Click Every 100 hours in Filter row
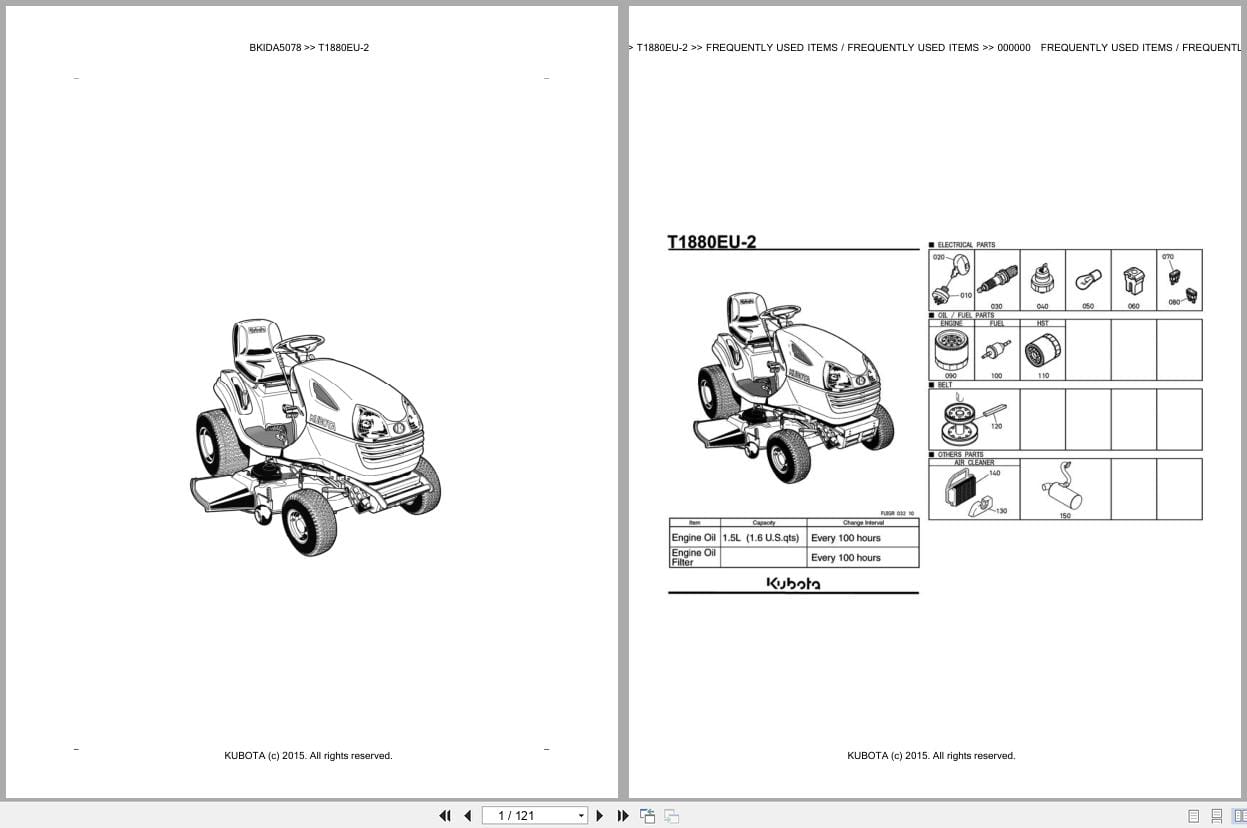1247x828 pixels. point(846,558)
